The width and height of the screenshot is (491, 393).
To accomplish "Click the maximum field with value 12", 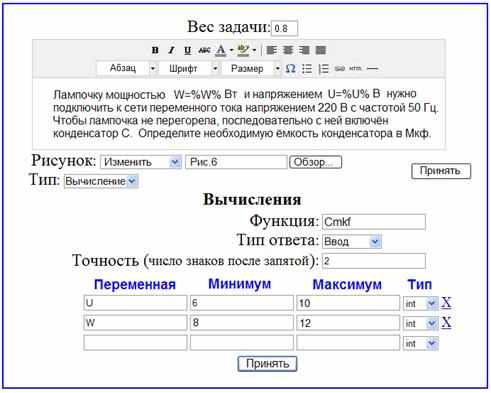I will pyautogui.click(x=348, y=323).
